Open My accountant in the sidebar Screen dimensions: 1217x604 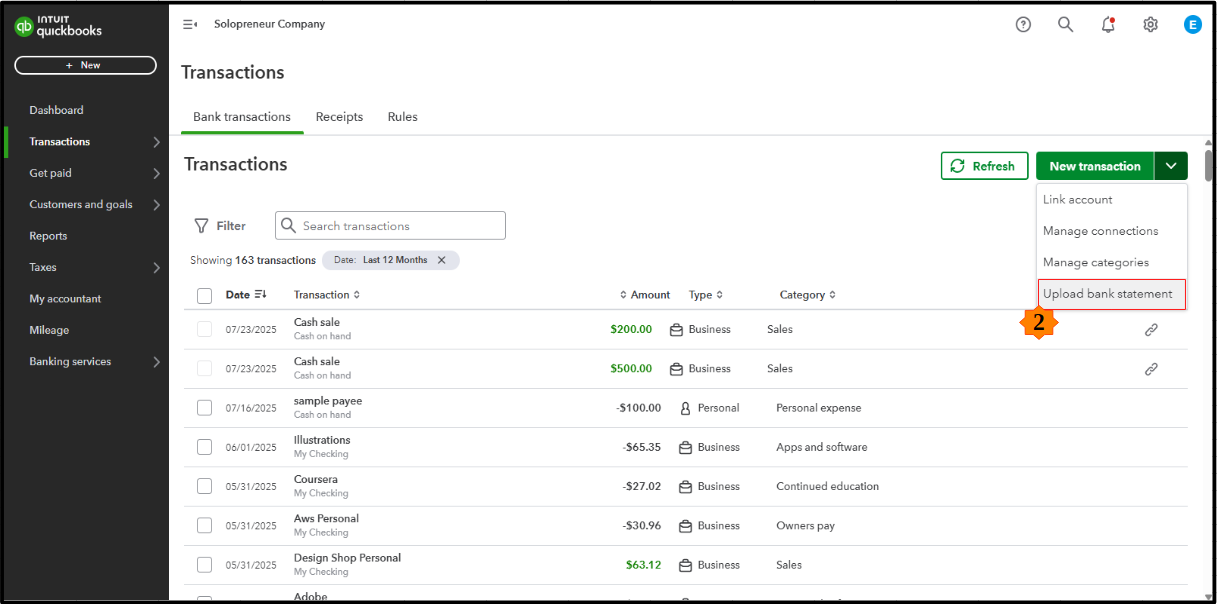point(65,299)
